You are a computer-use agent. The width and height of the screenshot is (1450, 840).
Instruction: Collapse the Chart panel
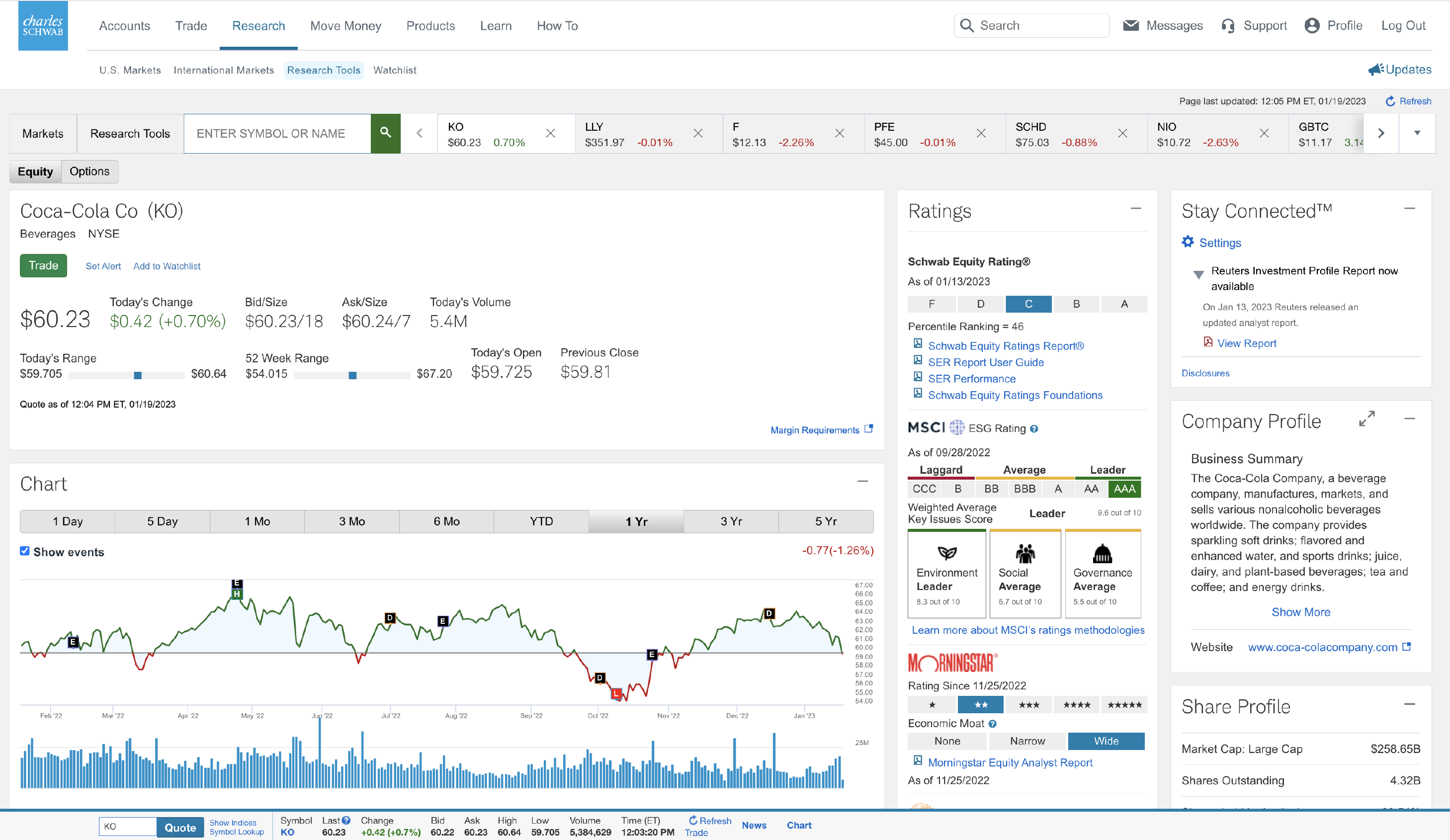tap(862, 482)
